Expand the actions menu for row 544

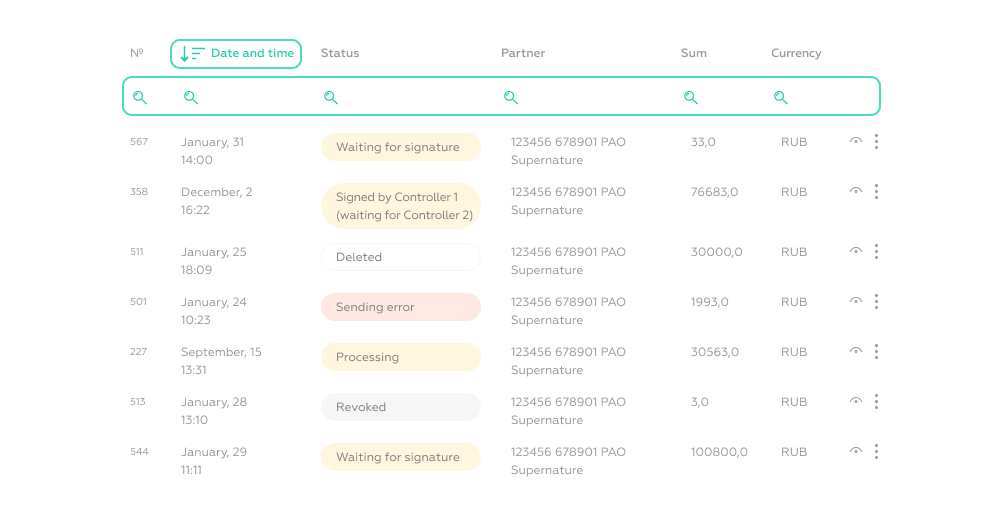click(876, 452)
